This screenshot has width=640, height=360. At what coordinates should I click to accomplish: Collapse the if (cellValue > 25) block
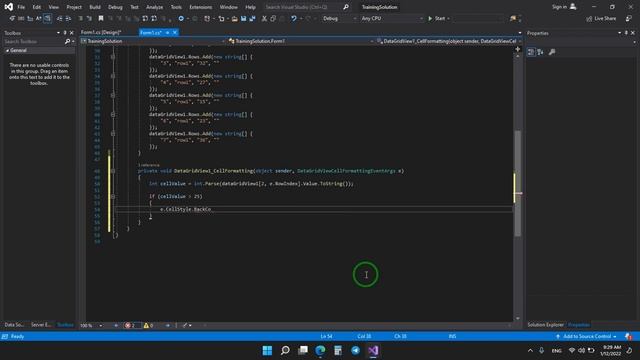[x=113, y=196]
